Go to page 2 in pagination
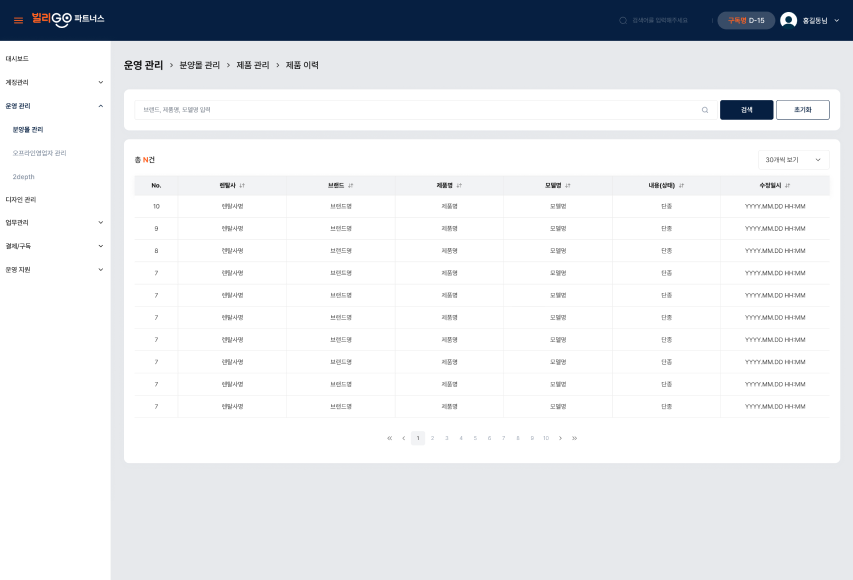853x580 pixels. [432, 438]
